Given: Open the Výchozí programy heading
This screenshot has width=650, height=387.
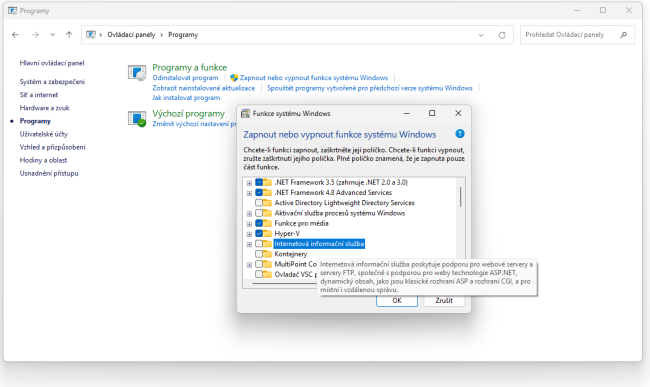Looking at the screenshot, I should pos(188,113).
